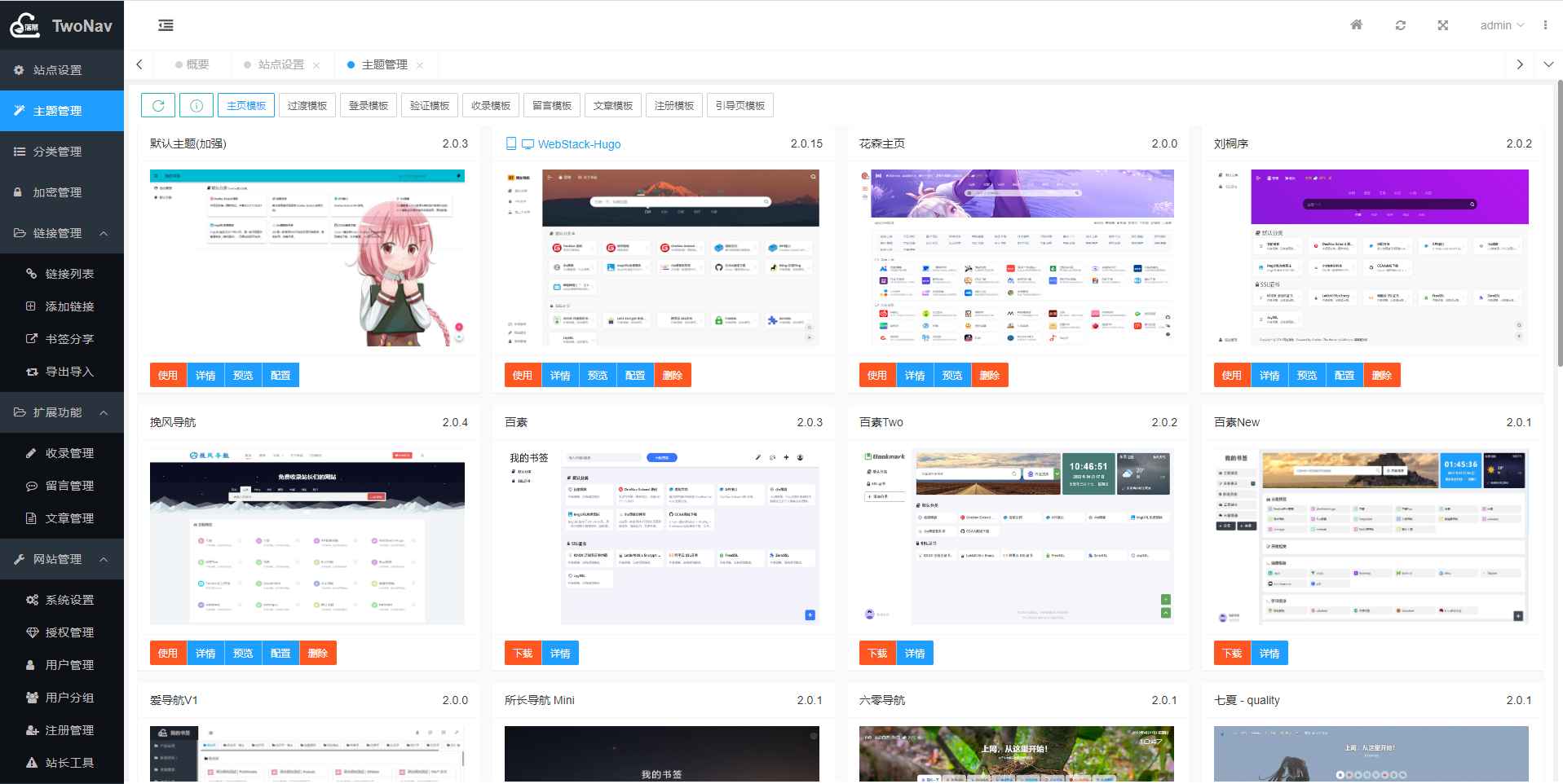Select 书签分享 in the sidebar
Screen dimensions: 1563x784
click(68, 338)
